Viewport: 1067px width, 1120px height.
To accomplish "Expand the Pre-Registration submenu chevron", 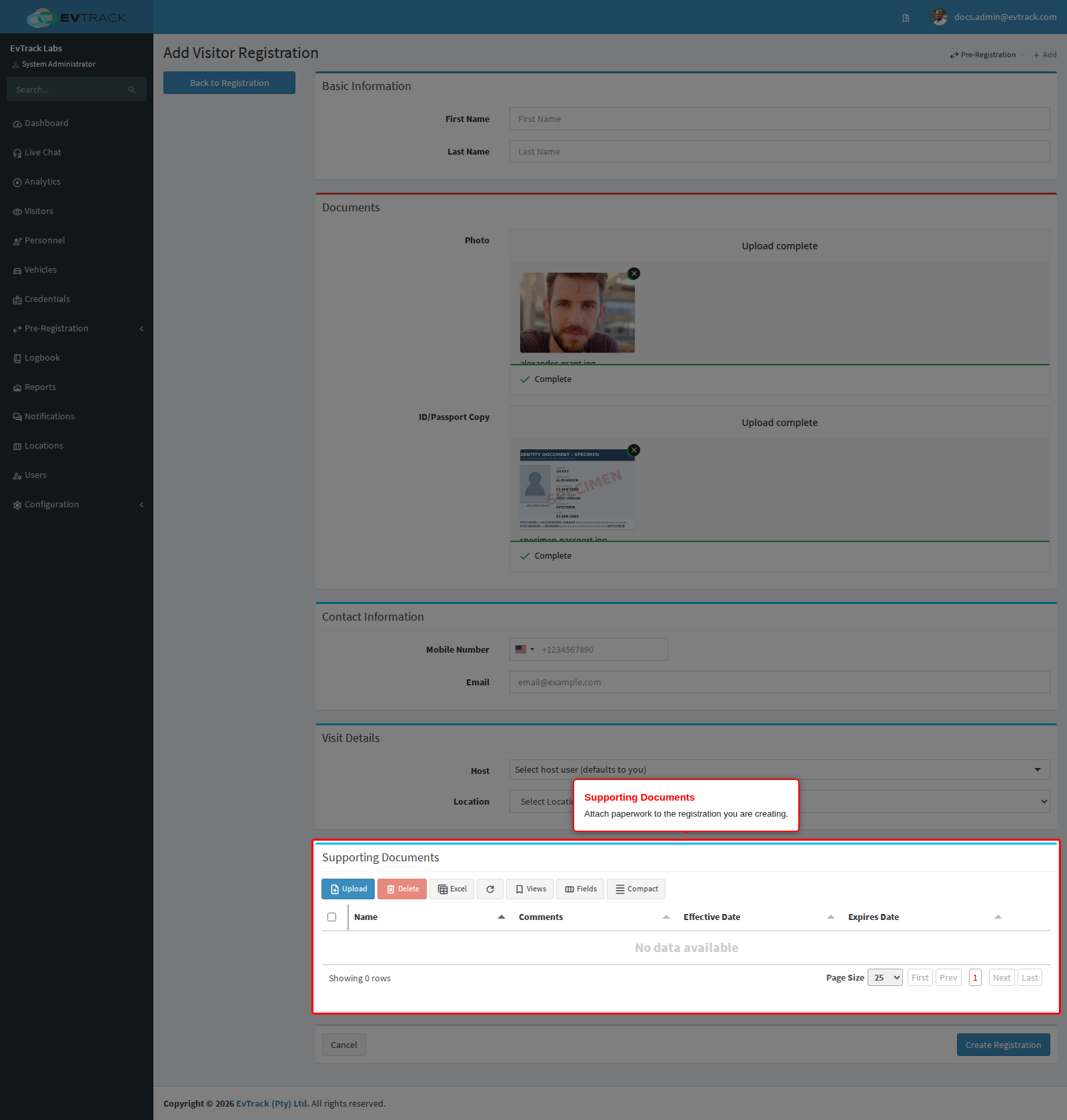I will click(141, 329).
